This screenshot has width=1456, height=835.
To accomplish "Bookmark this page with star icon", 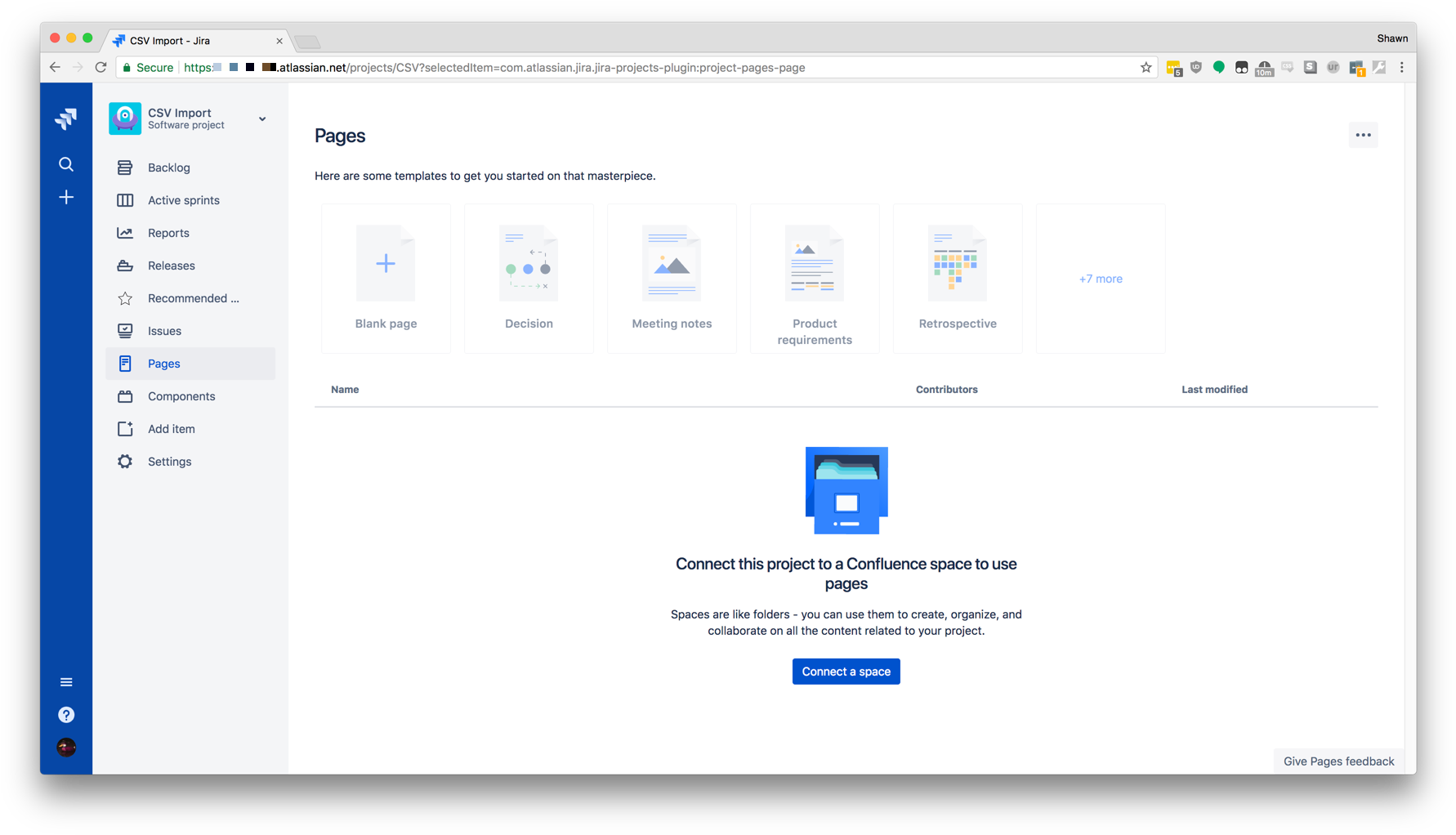I will click(1146, 68).
